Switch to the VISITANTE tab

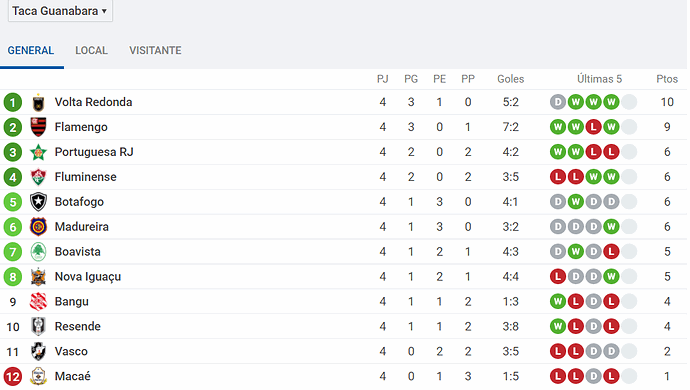coord(155,51)
